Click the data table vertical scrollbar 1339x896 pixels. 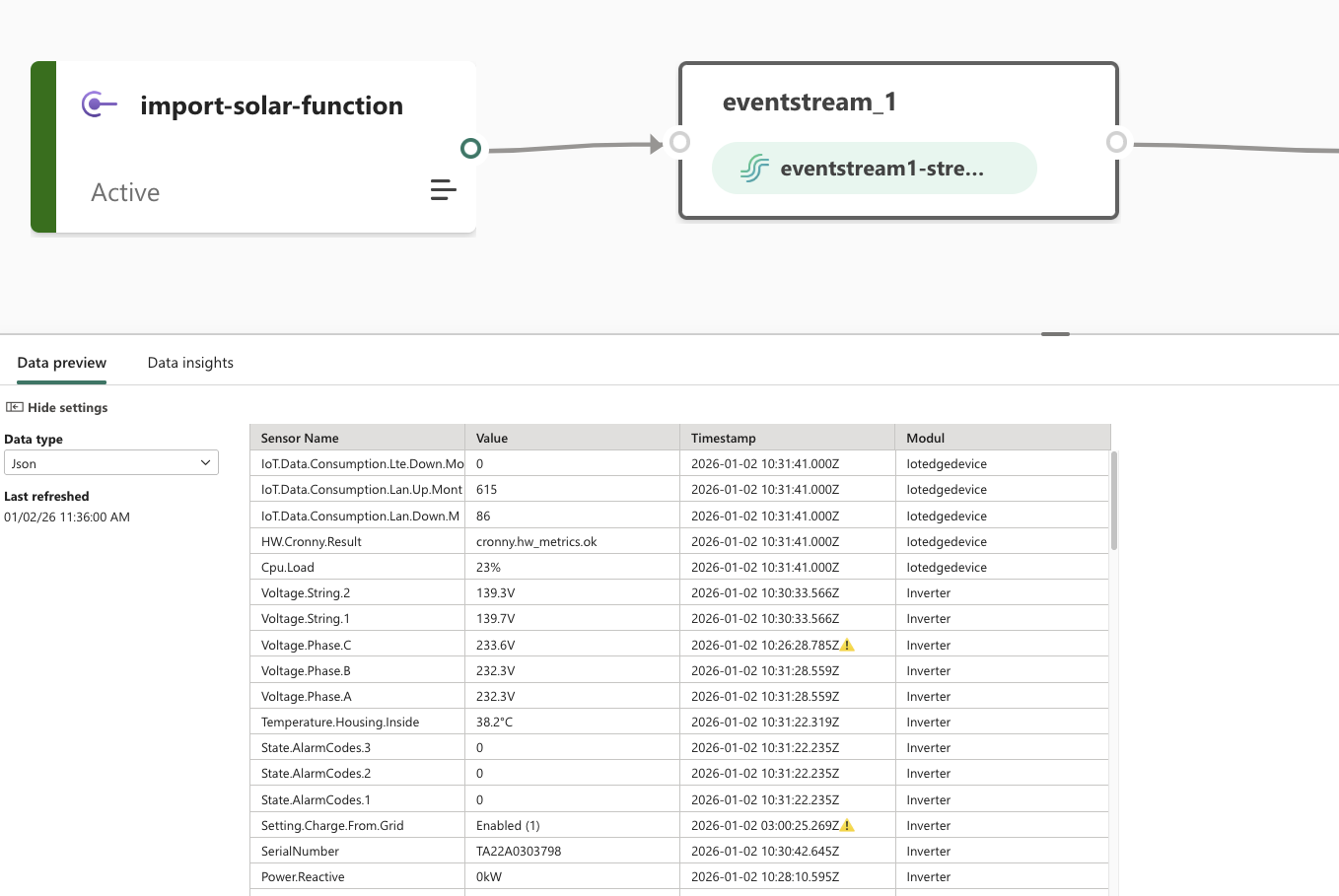1113,501
